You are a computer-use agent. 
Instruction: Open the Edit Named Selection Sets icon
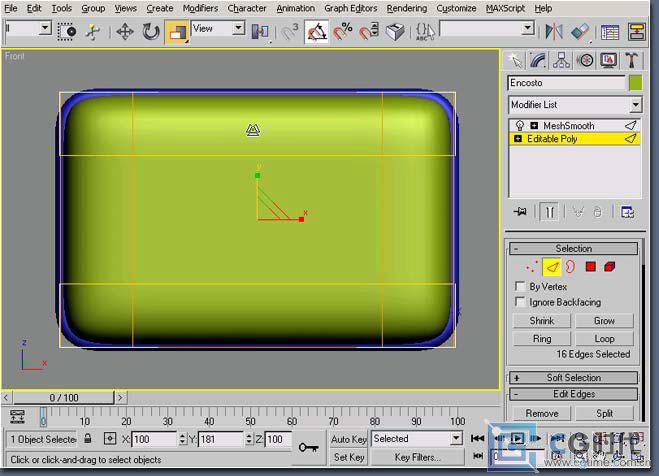pos(425,32)
